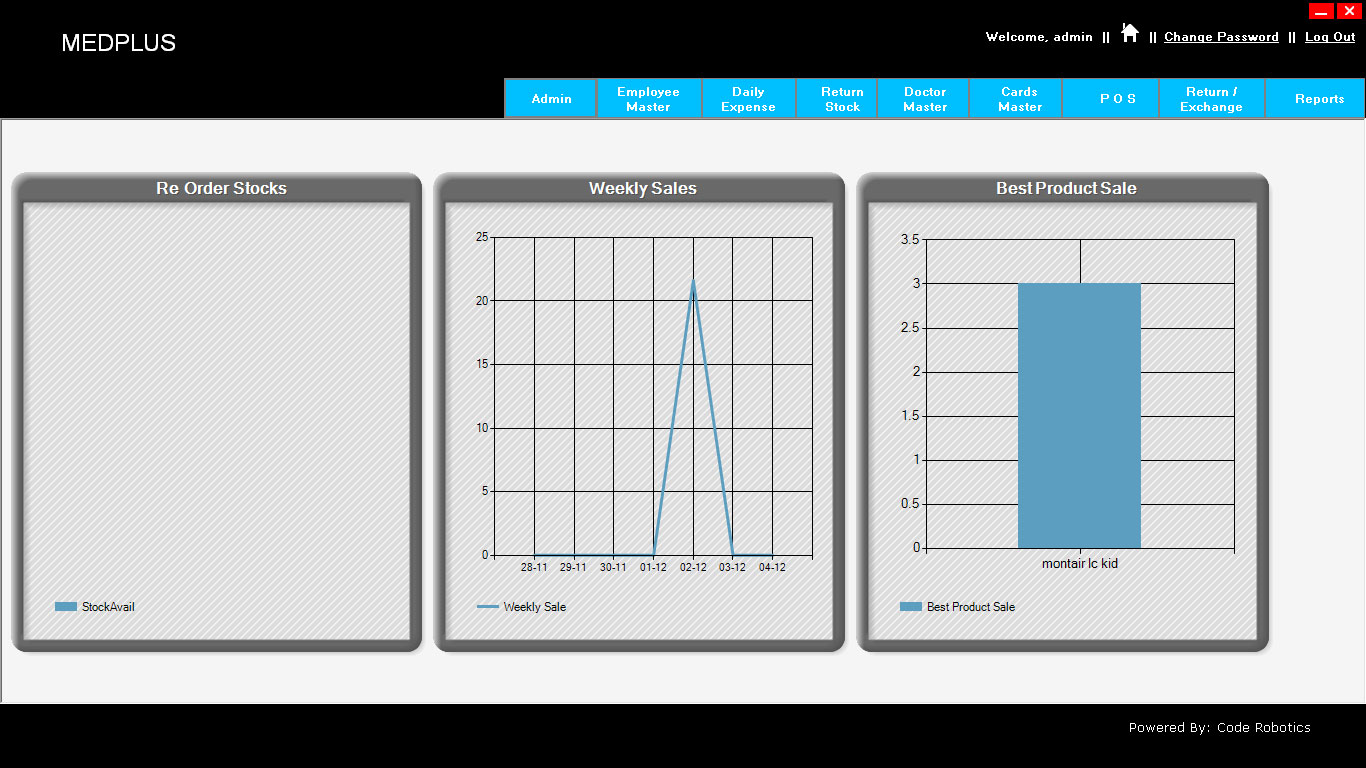Click the montair lc kid axis label

[x=1080, y=564]
